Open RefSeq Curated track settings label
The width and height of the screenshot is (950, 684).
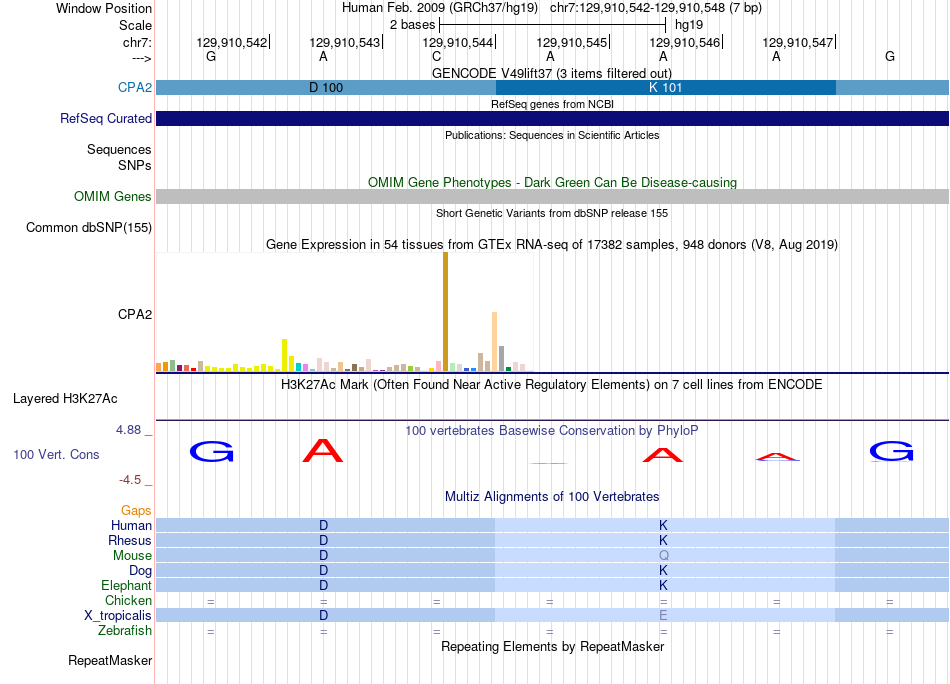click(x=105, y=118)
